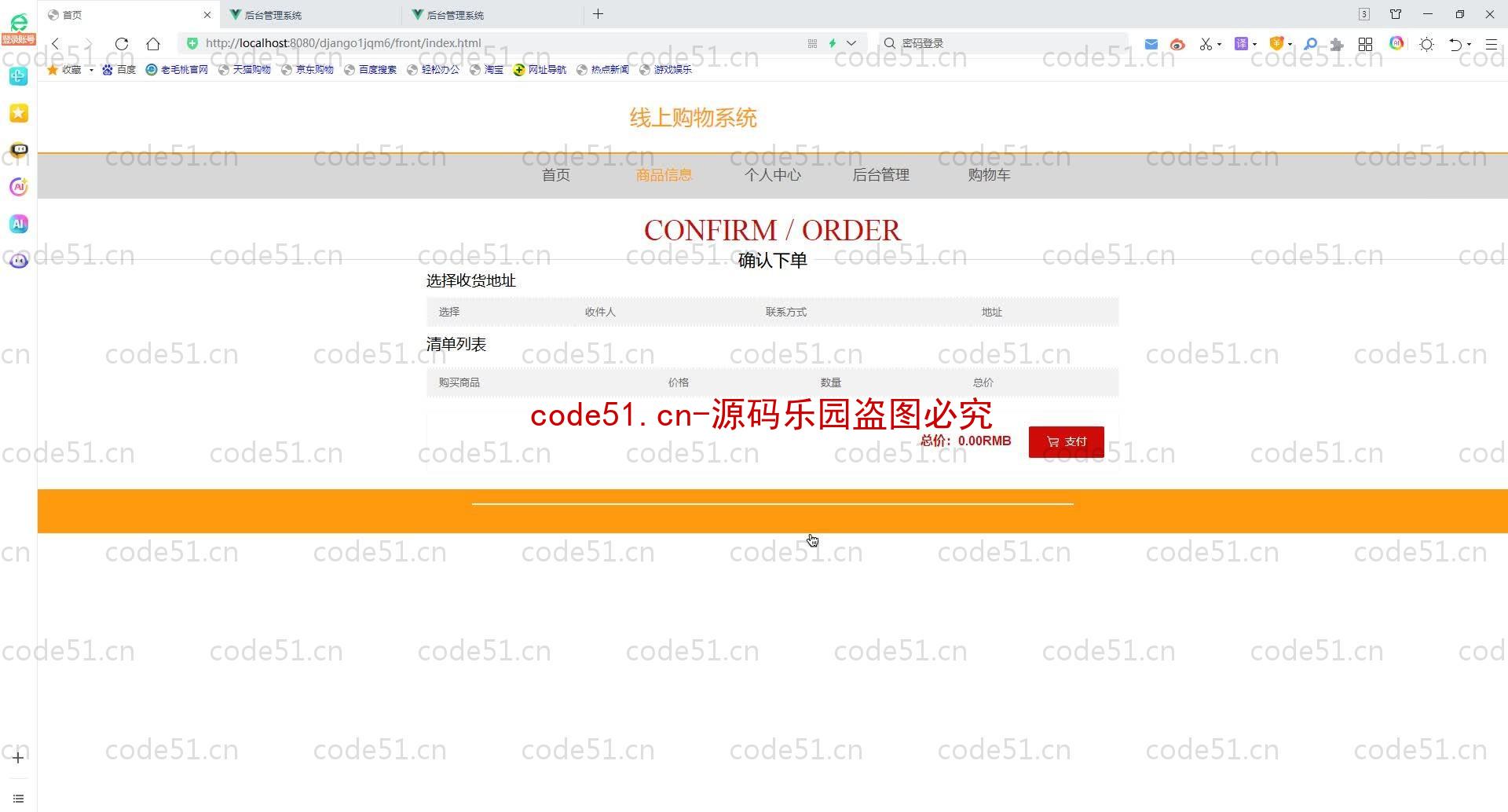Click the tab count indicator showing 3

tap(1364, 14)
